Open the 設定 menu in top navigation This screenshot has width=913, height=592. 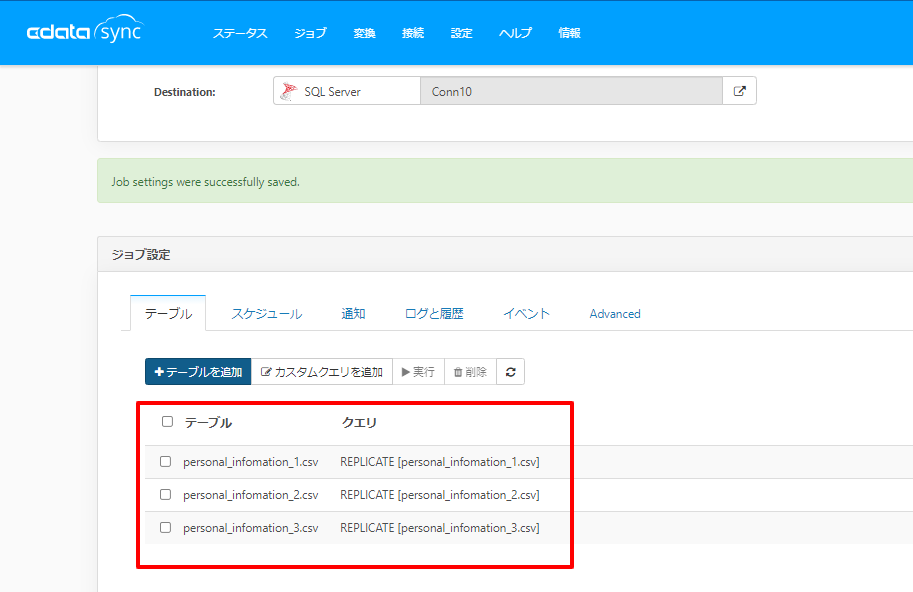pyautogui.click(x=461, y=33)
